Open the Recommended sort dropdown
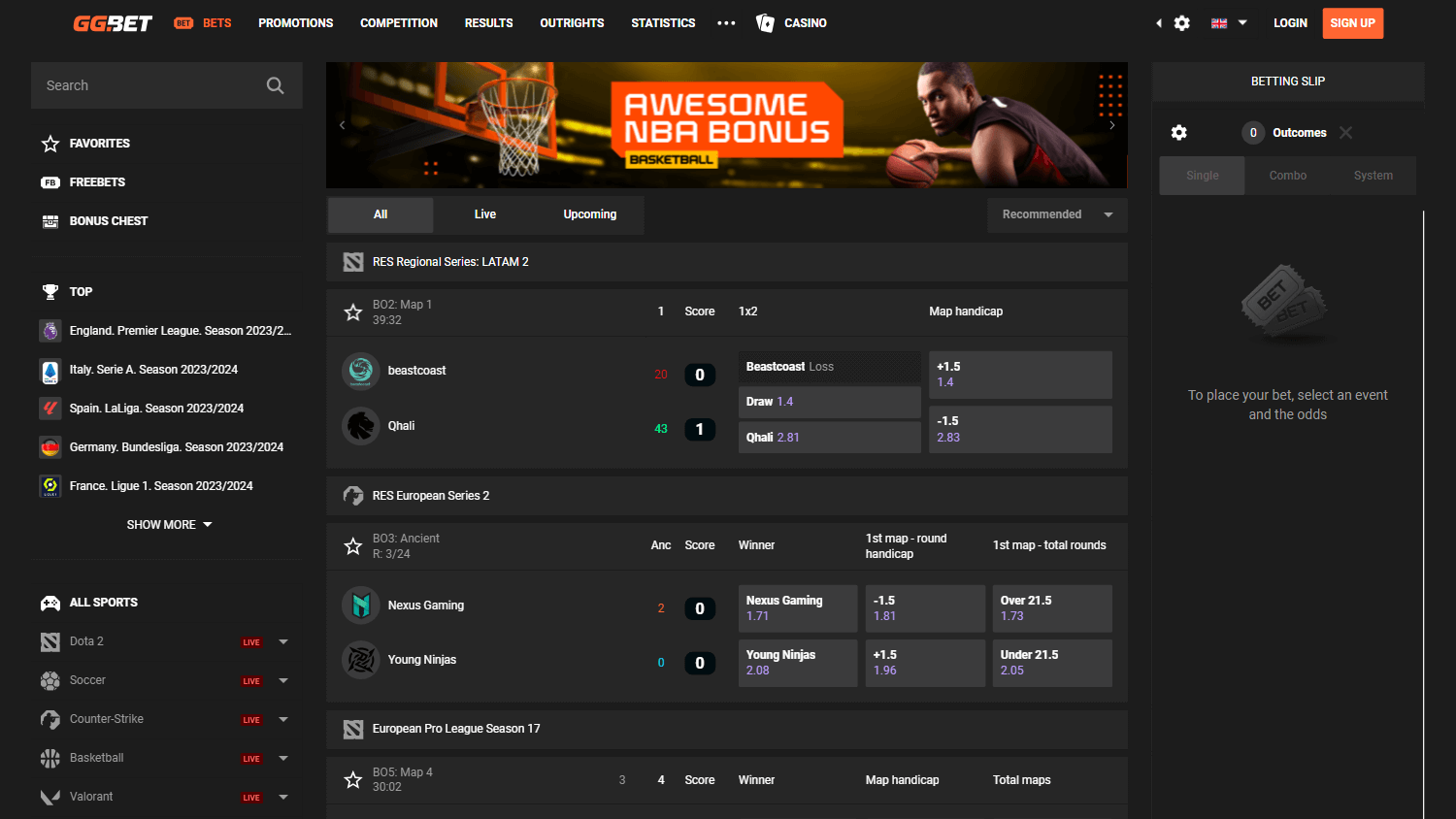1456x819 pixels. 1057,215
